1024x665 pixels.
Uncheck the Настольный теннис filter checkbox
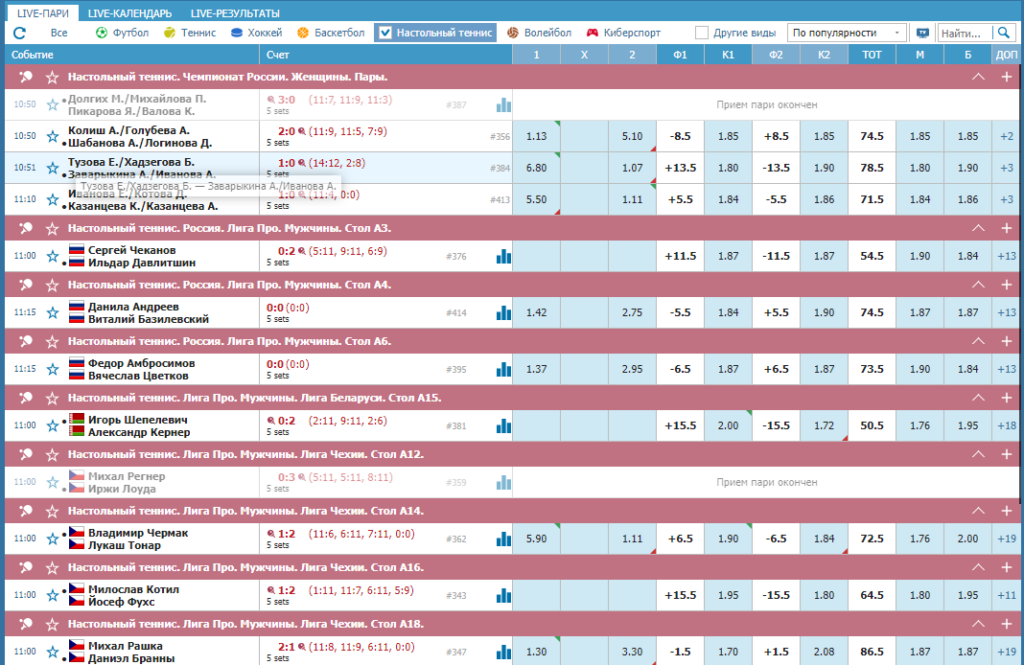[385, 33]
